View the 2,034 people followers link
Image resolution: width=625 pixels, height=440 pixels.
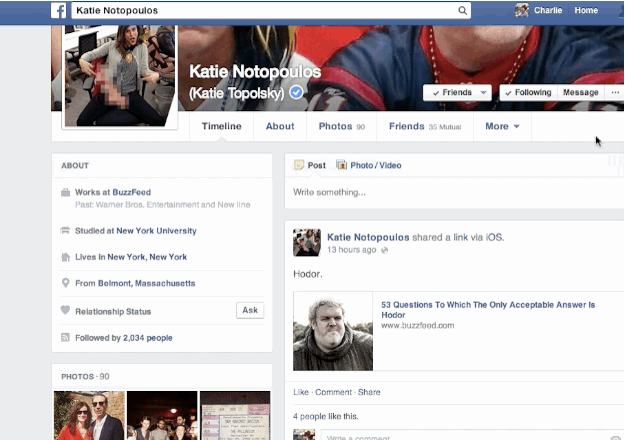coord(147,338)
